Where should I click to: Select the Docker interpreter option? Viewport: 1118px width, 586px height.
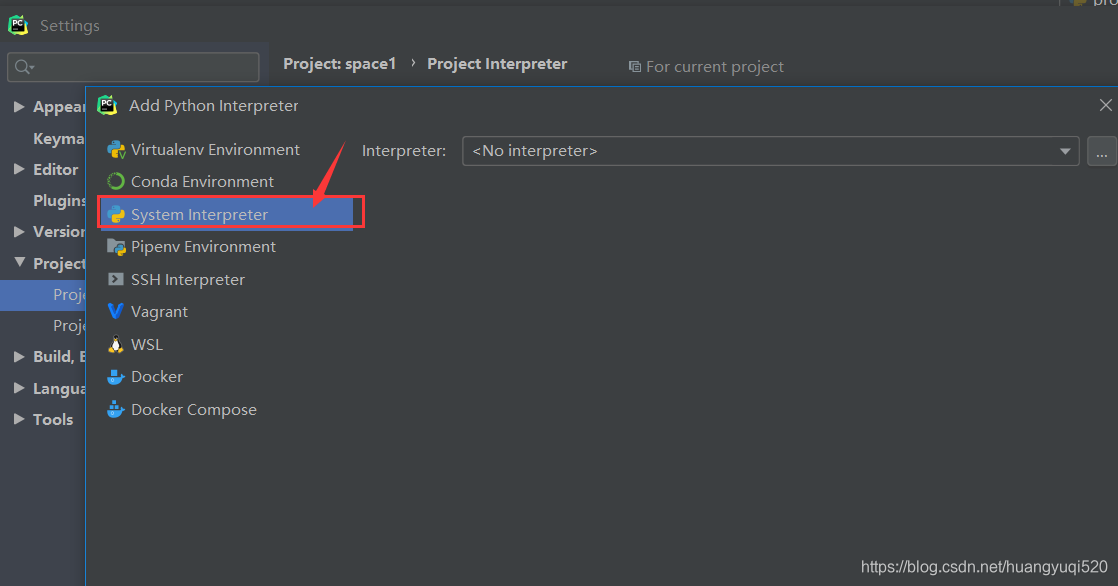[153, 376]
